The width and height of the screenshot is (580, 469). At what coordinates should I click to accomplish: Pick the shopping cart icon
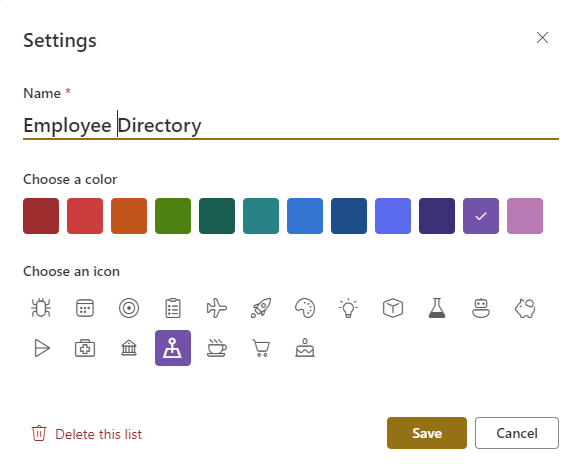coord(261,348)
